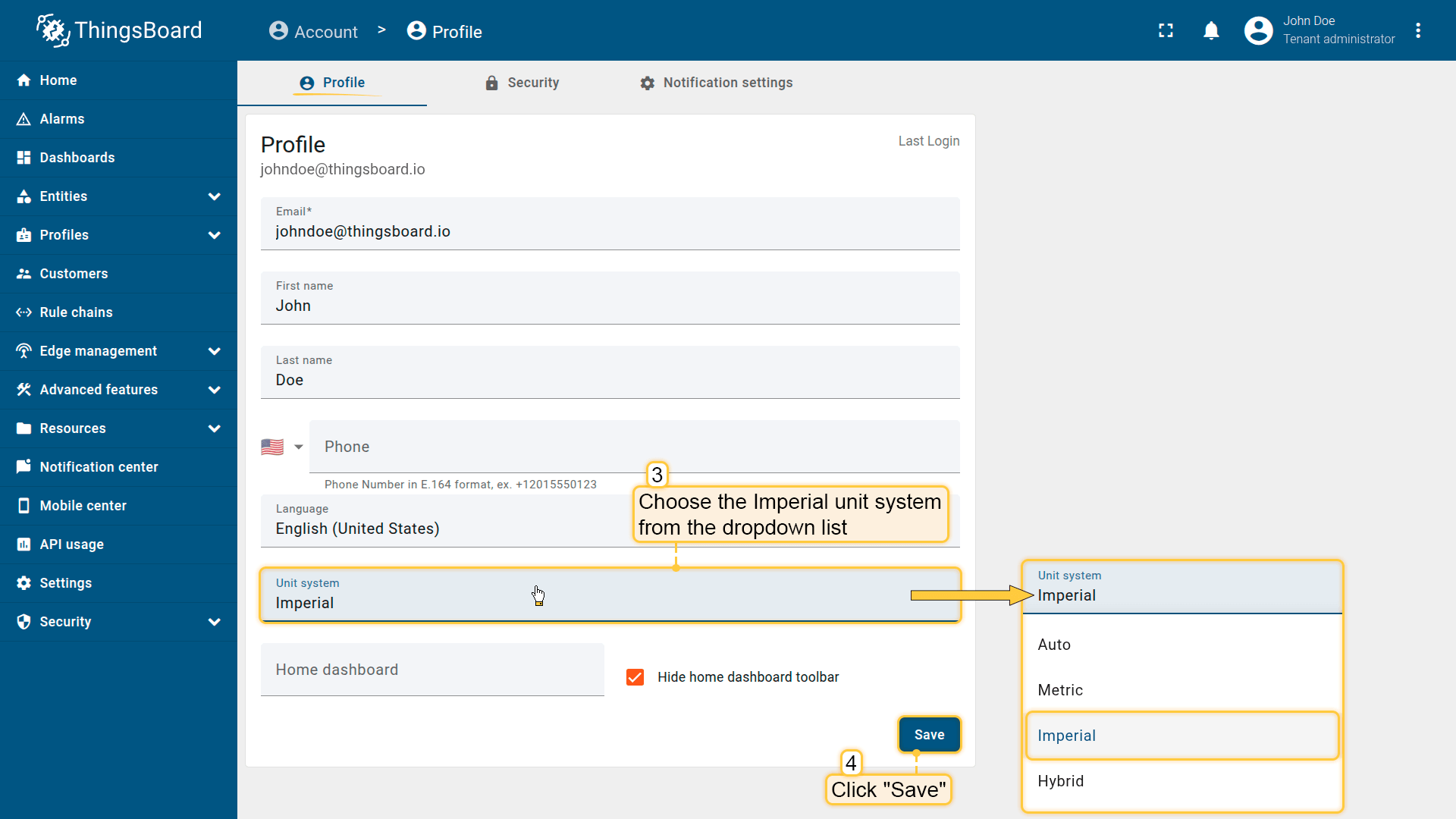Open the Mobile center page
Viewport: 1456px width, 819px height.
point(83,506)
